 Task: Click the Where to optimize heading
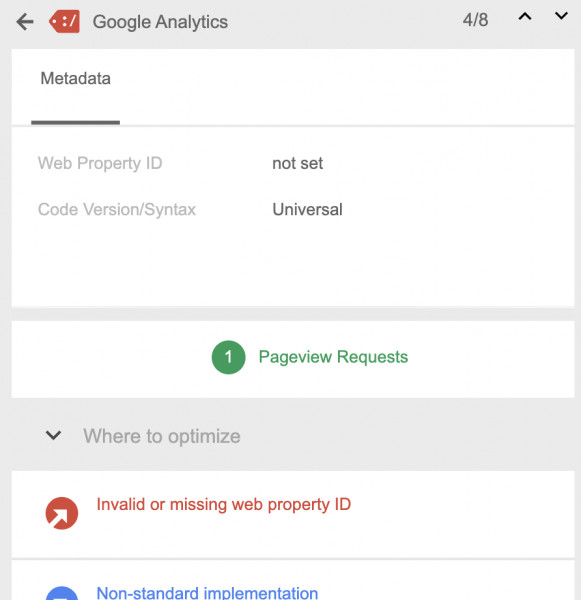point(162,436)
